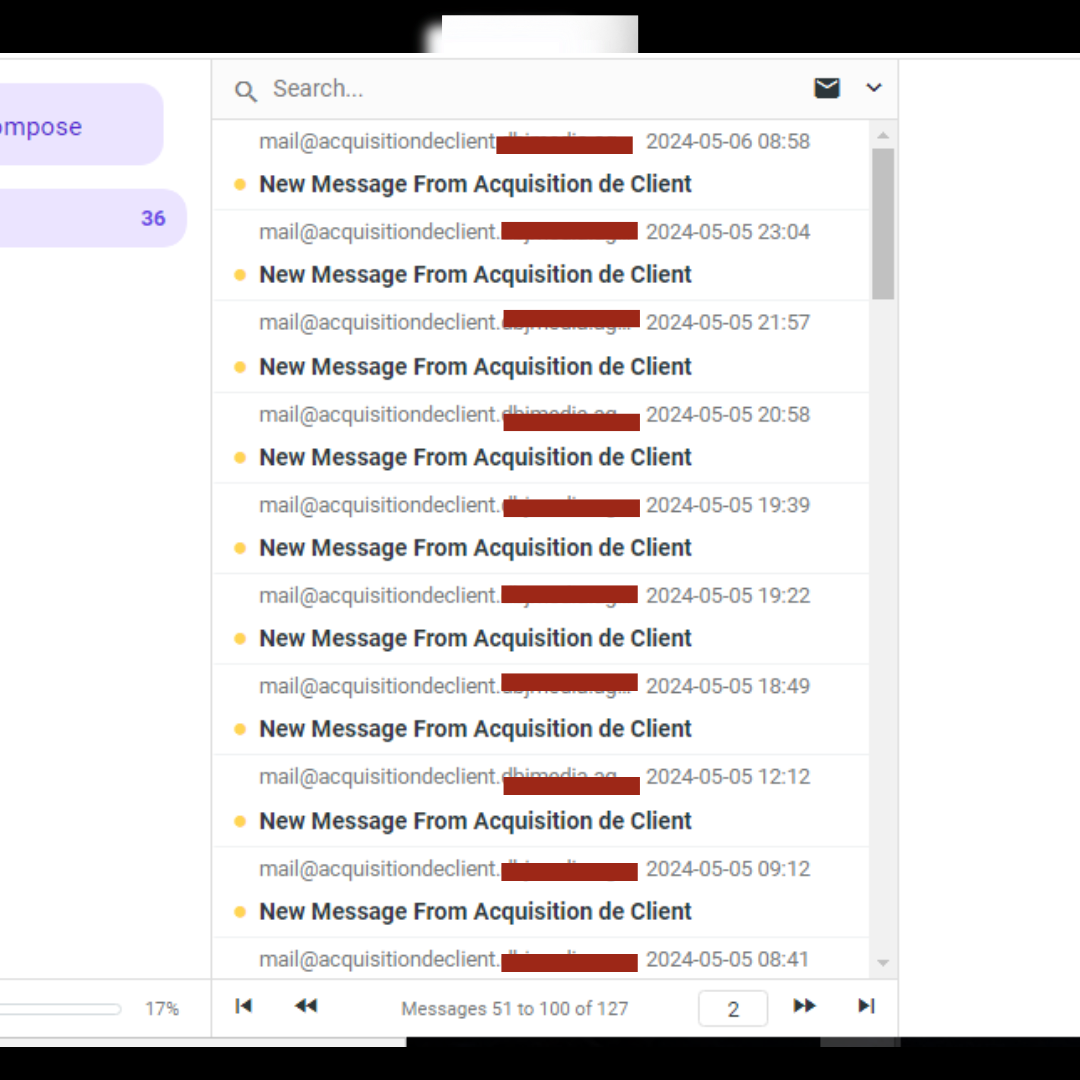
Task: Click the message list scrollbar down arrow
Action: tap(883, 963)
